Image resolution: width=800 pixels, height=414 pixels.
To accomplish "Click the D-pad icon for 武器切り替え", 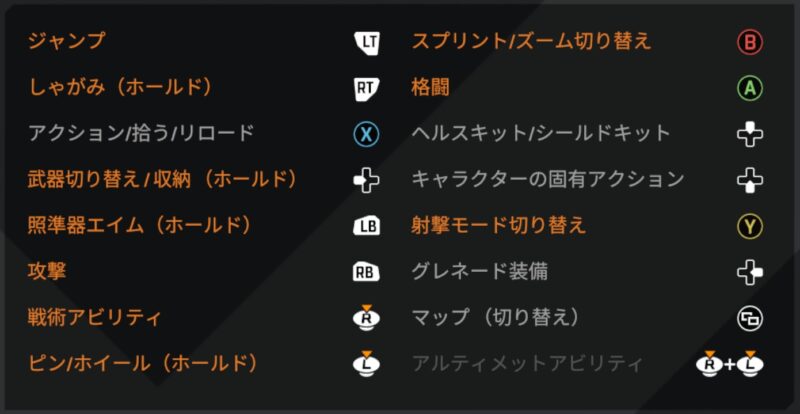I will 367,180.
